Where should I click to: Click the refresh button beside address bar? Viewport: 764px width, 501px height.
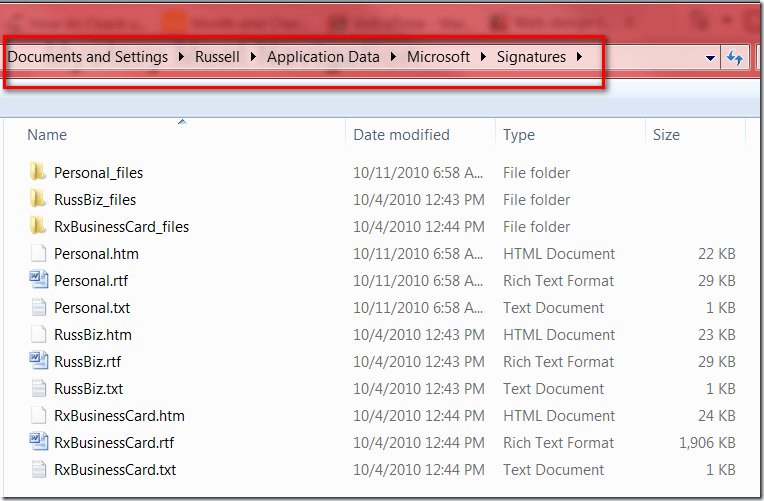(735, 58)
